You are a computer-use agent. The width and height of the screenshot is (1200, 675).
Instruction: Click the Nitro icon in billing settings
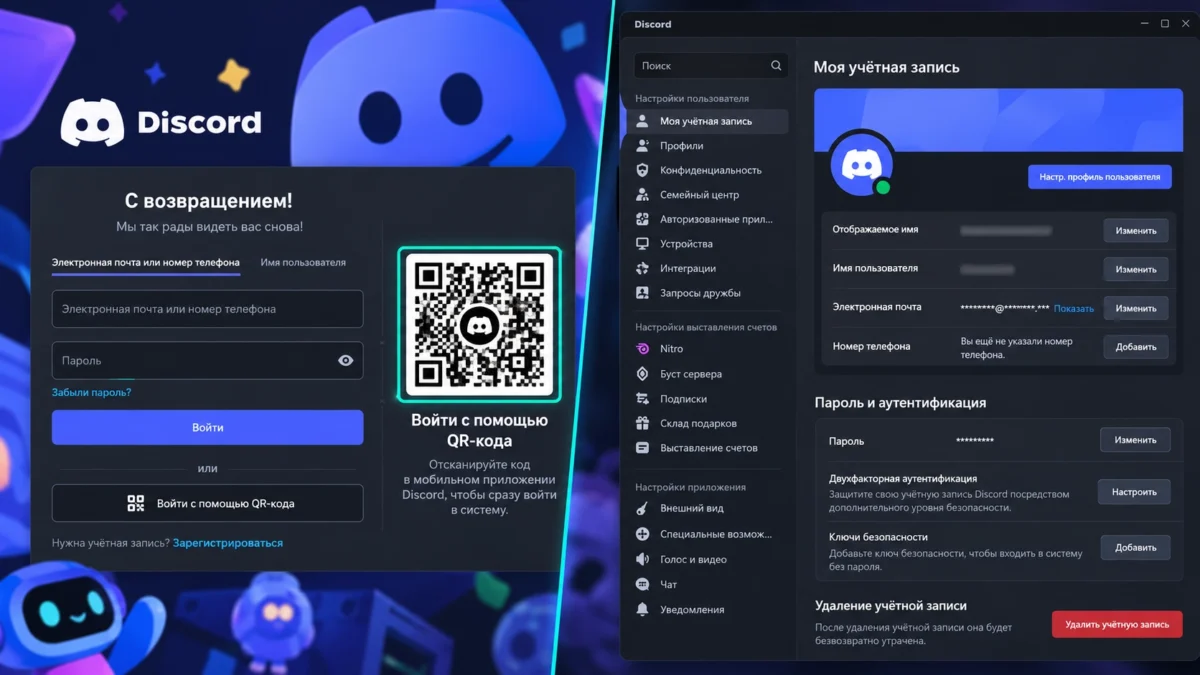point(642,349)
